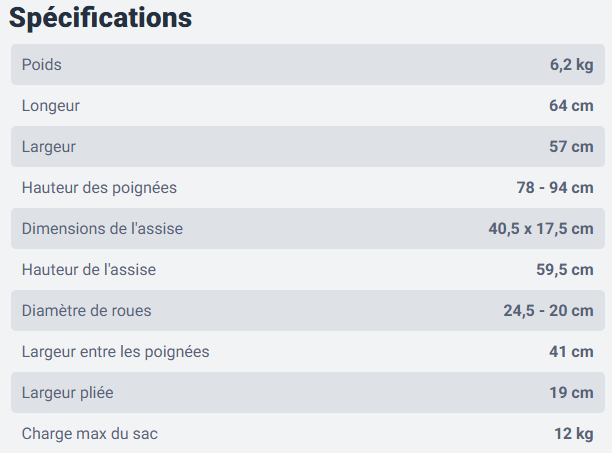Select the Largeur entre les poignées label
This screenshot has height=453, width=612.
point(115,352)
